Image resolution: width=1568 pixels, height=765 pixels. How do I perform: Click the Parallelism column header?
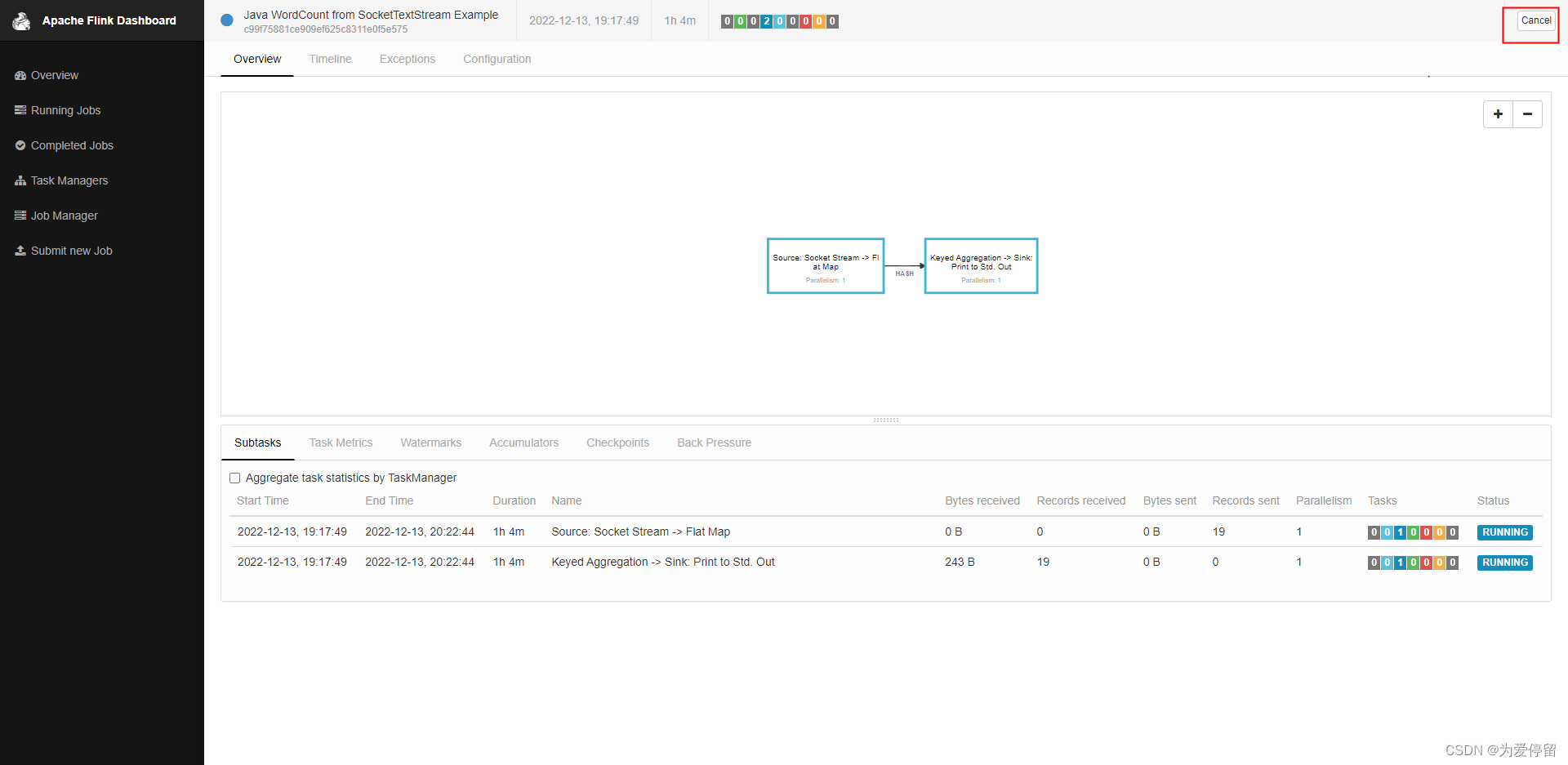click(x=1324, y=500)
